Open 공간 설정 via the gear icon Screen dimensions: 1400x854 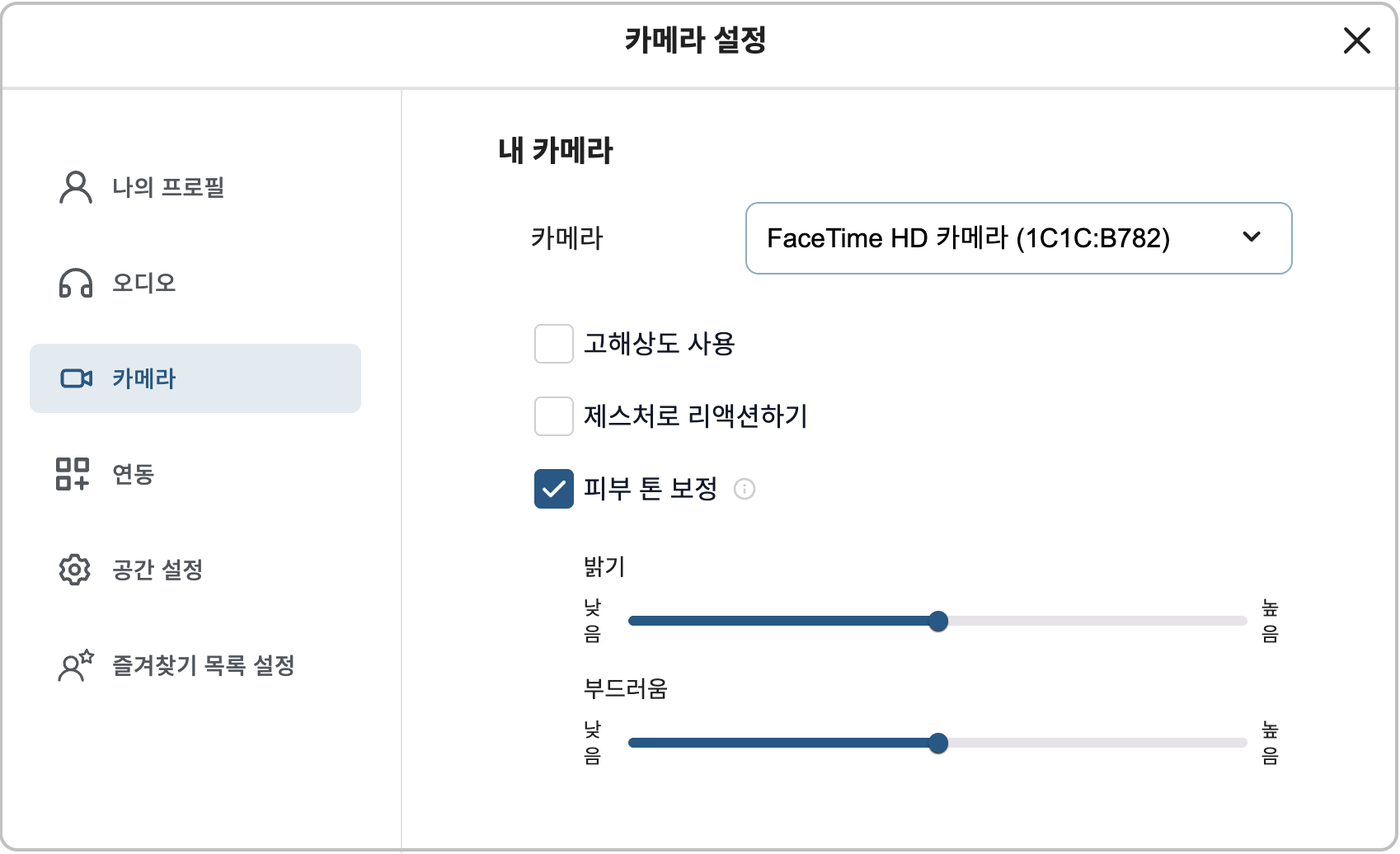click(x=75, y=570)
